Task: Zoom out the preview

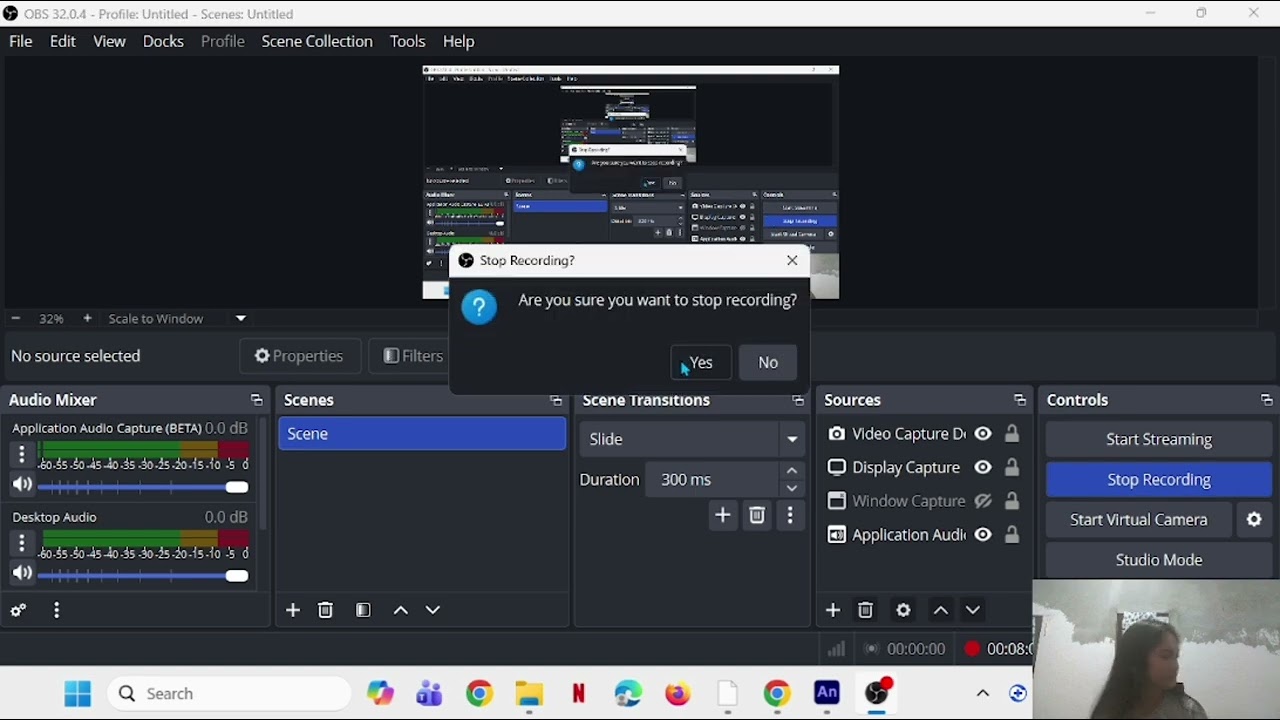Action: coord(15,319)
